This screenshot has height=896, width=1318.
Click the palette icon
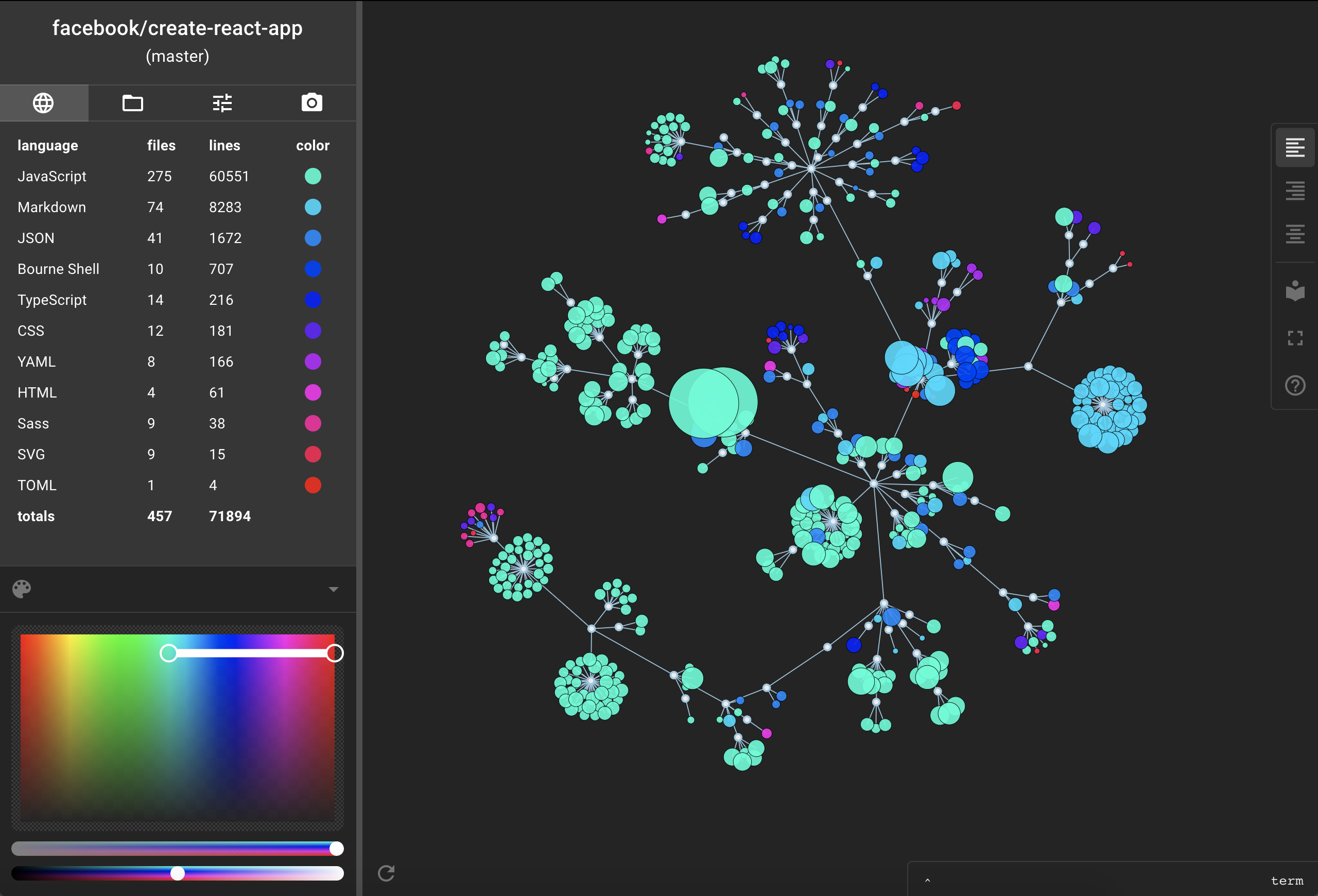pos(22,589)
